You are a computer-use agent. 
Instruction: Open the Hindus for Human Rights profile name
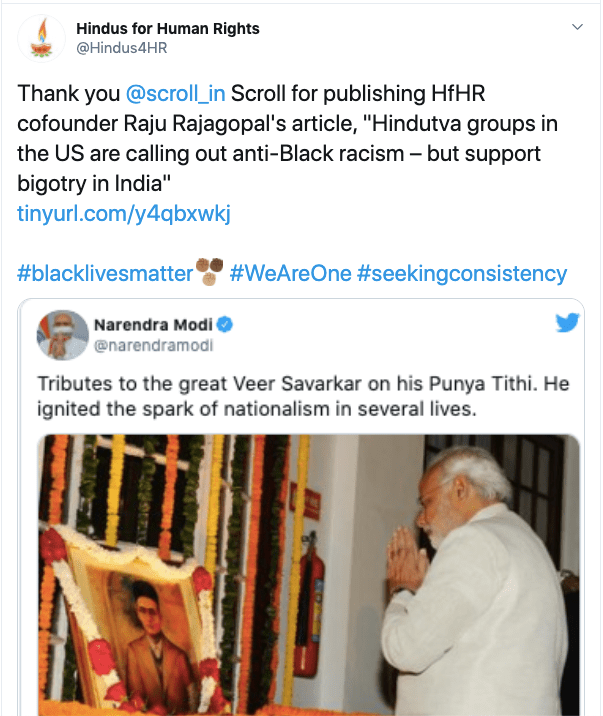pos(168,28)
